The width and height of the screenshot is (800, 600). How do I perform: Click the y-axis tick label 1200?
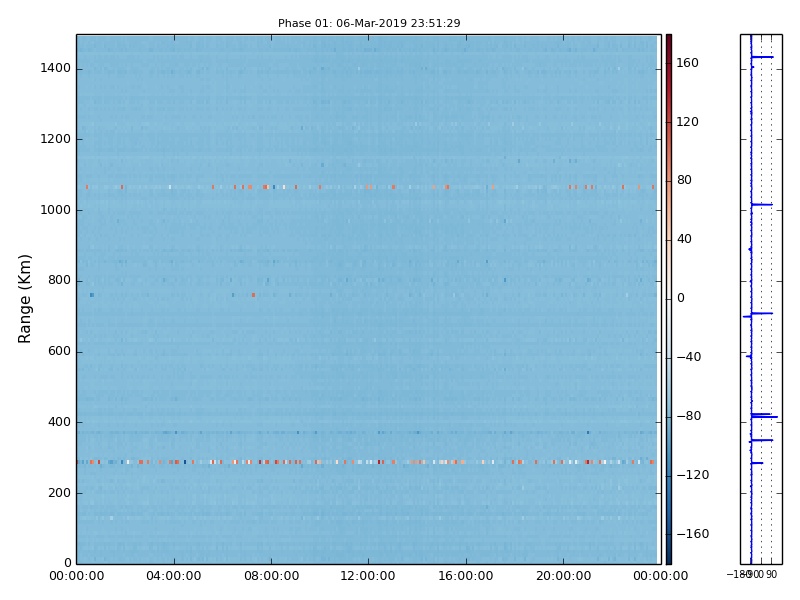[56, 139]
